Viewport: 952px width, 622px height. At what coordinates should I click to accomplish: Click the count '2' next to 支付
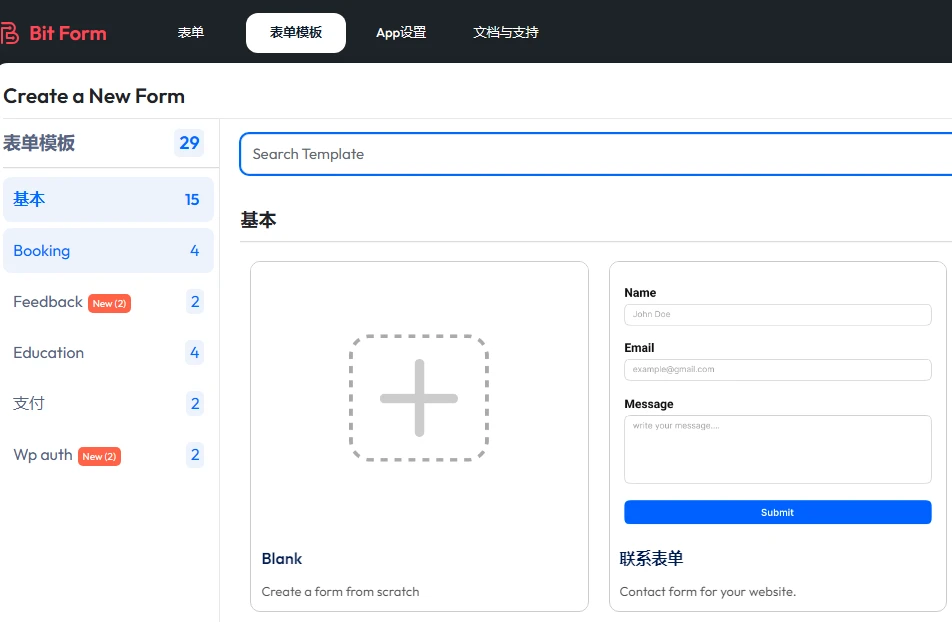point(194,403)
